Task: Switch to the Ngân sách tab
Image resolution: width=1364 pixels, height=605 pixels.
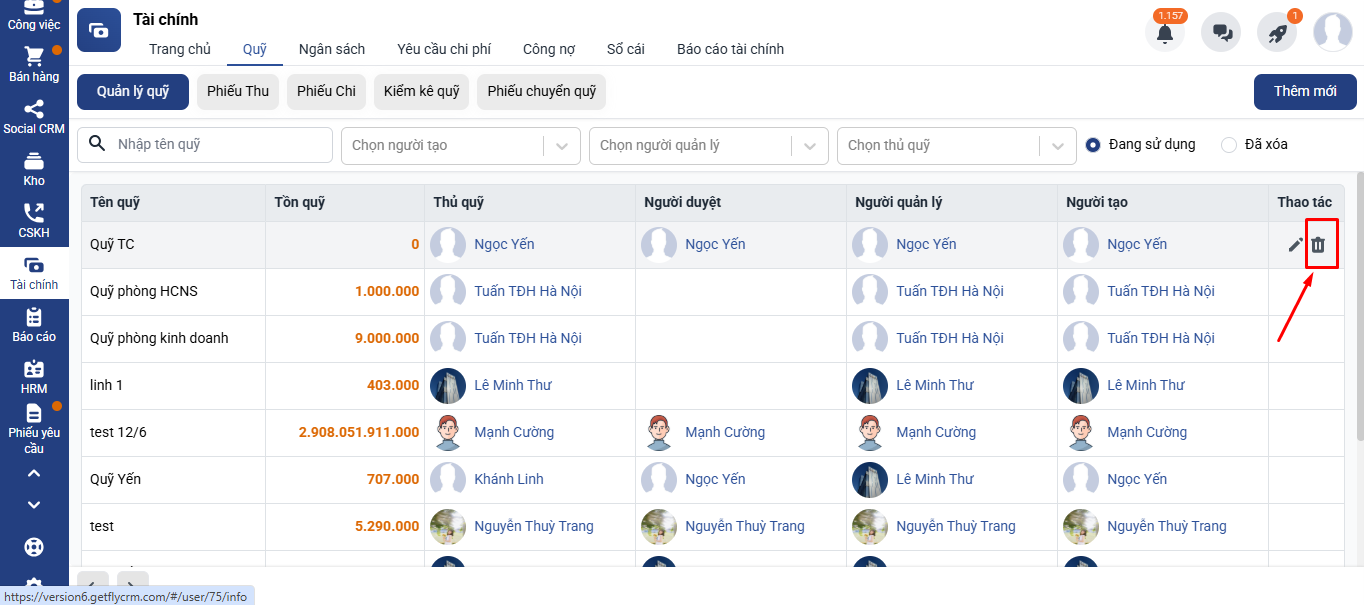Action: point(332,49)
